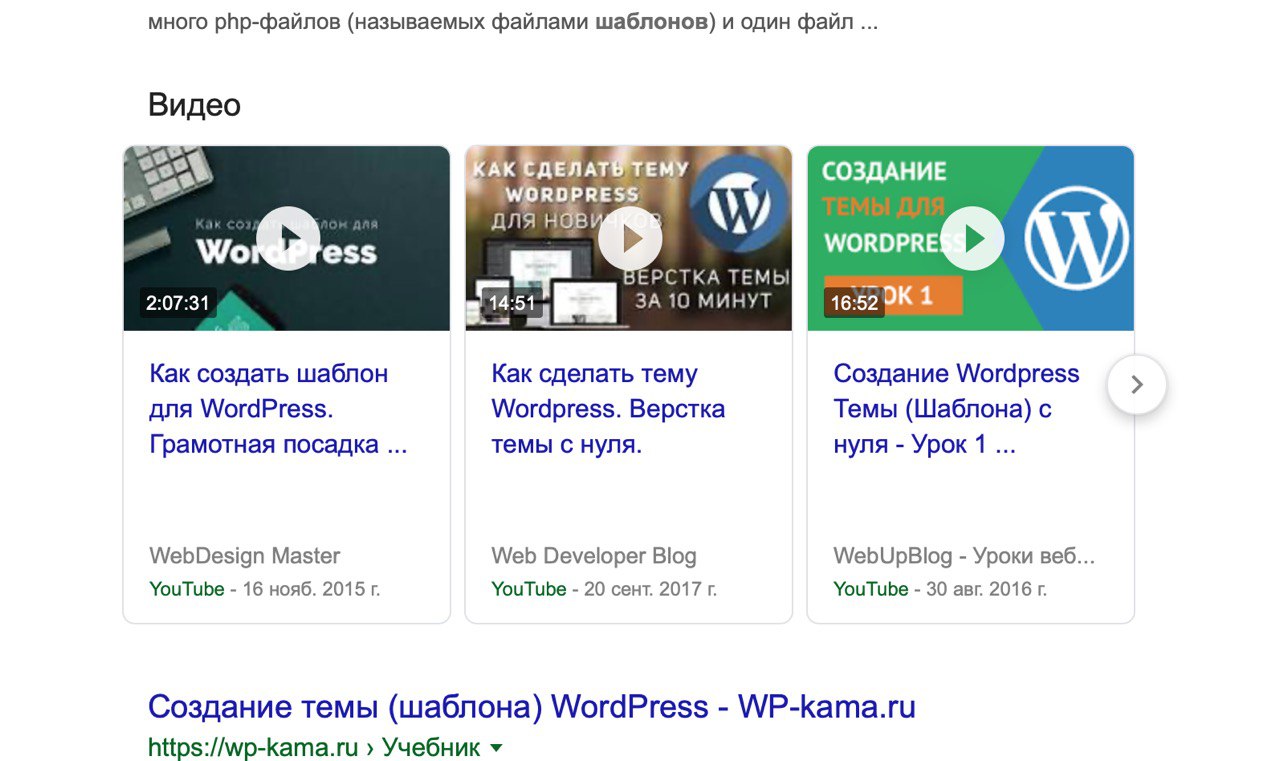Open the WP-kama.ru result title
The width and height of the screenshot is (1280, 761).
[x=532, y=707]
